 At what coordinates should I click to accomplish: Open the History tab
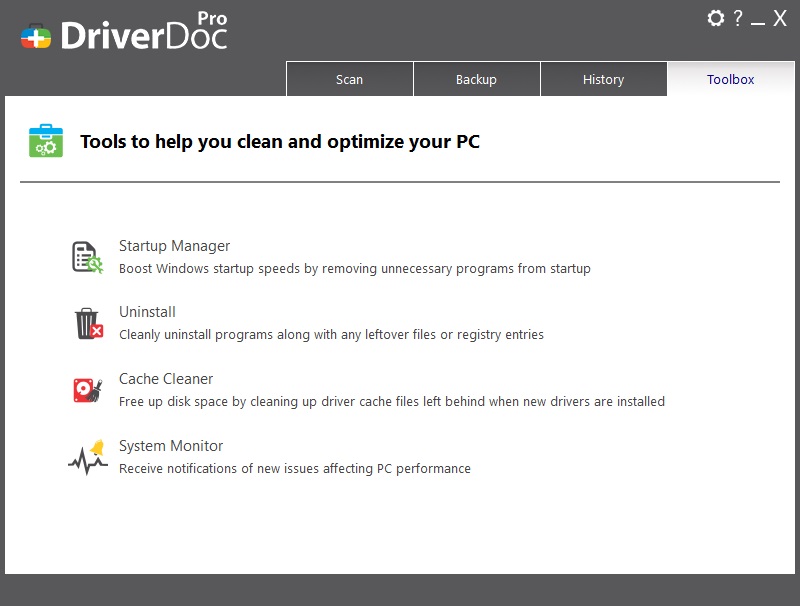[x=604, y=79]
